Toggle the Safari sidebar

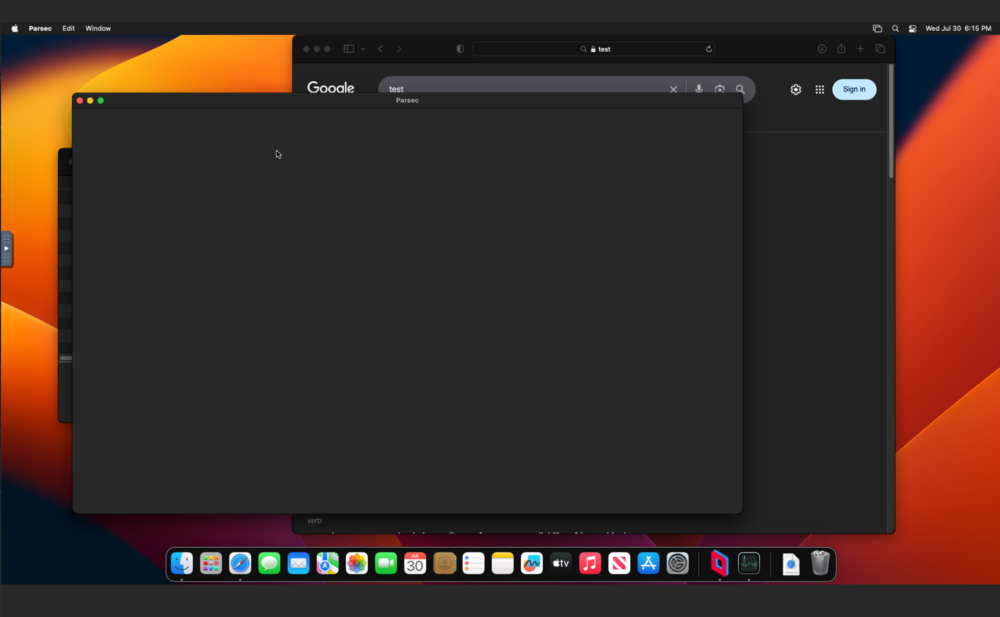point(349,49)
